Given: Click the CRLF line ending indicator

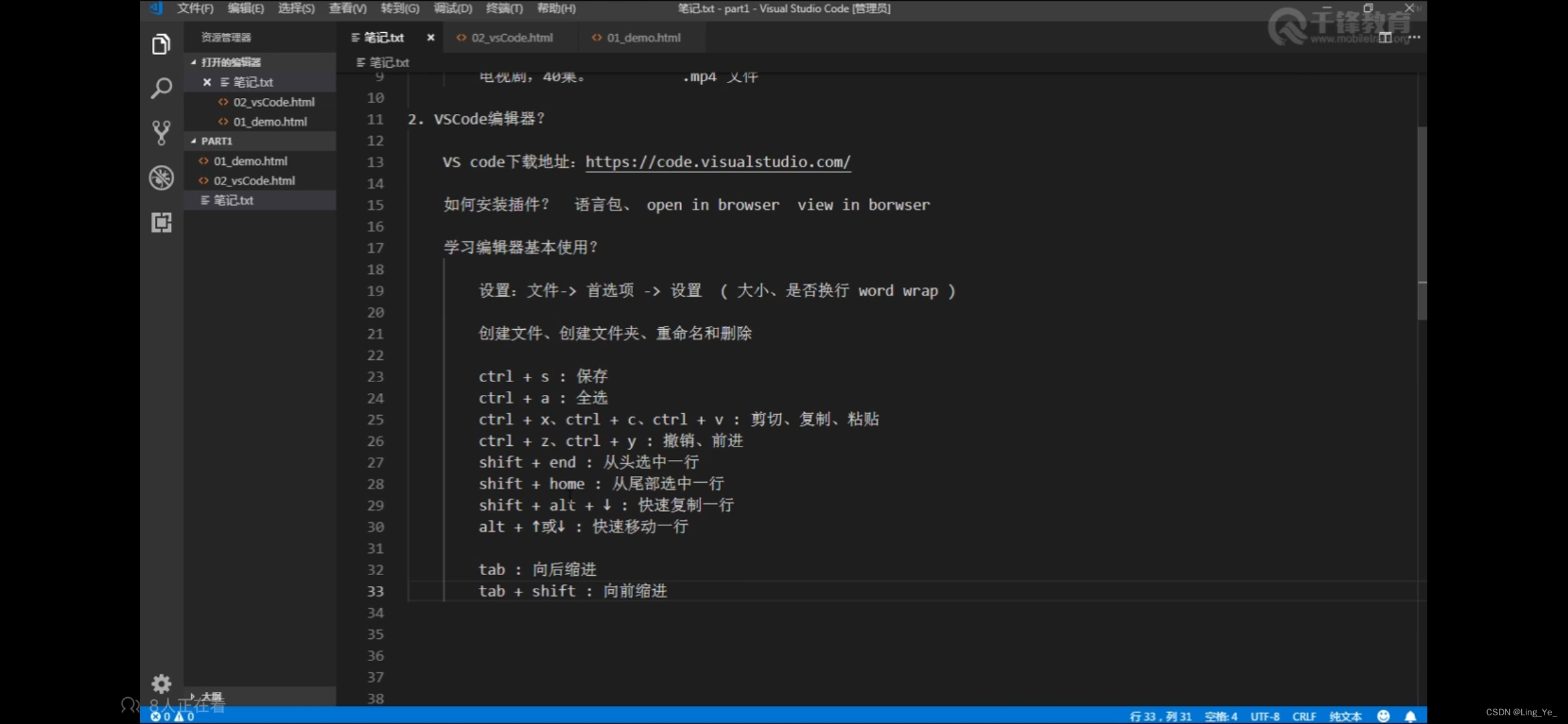Looking at the screenshot, I should 1303,716.
